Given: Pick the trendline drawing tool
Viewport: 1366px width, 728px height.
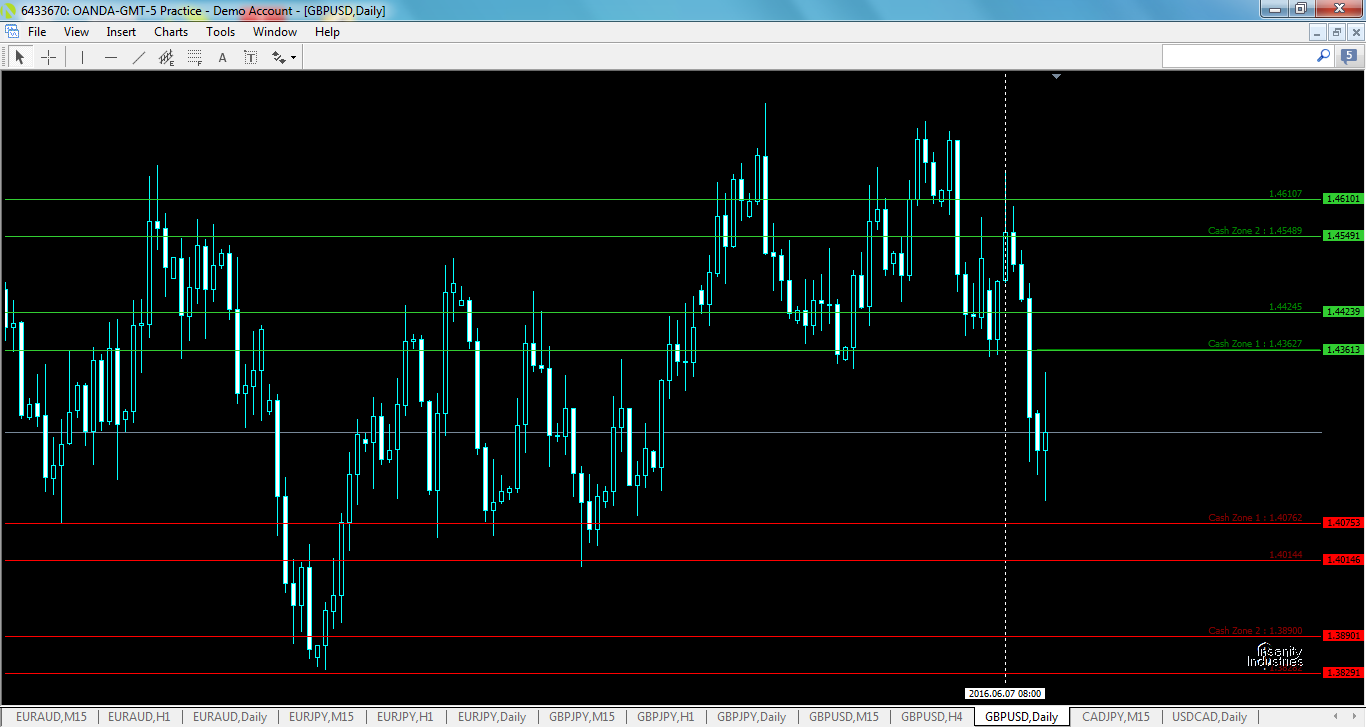Looking at the screenshot, I should pos(138,56).
